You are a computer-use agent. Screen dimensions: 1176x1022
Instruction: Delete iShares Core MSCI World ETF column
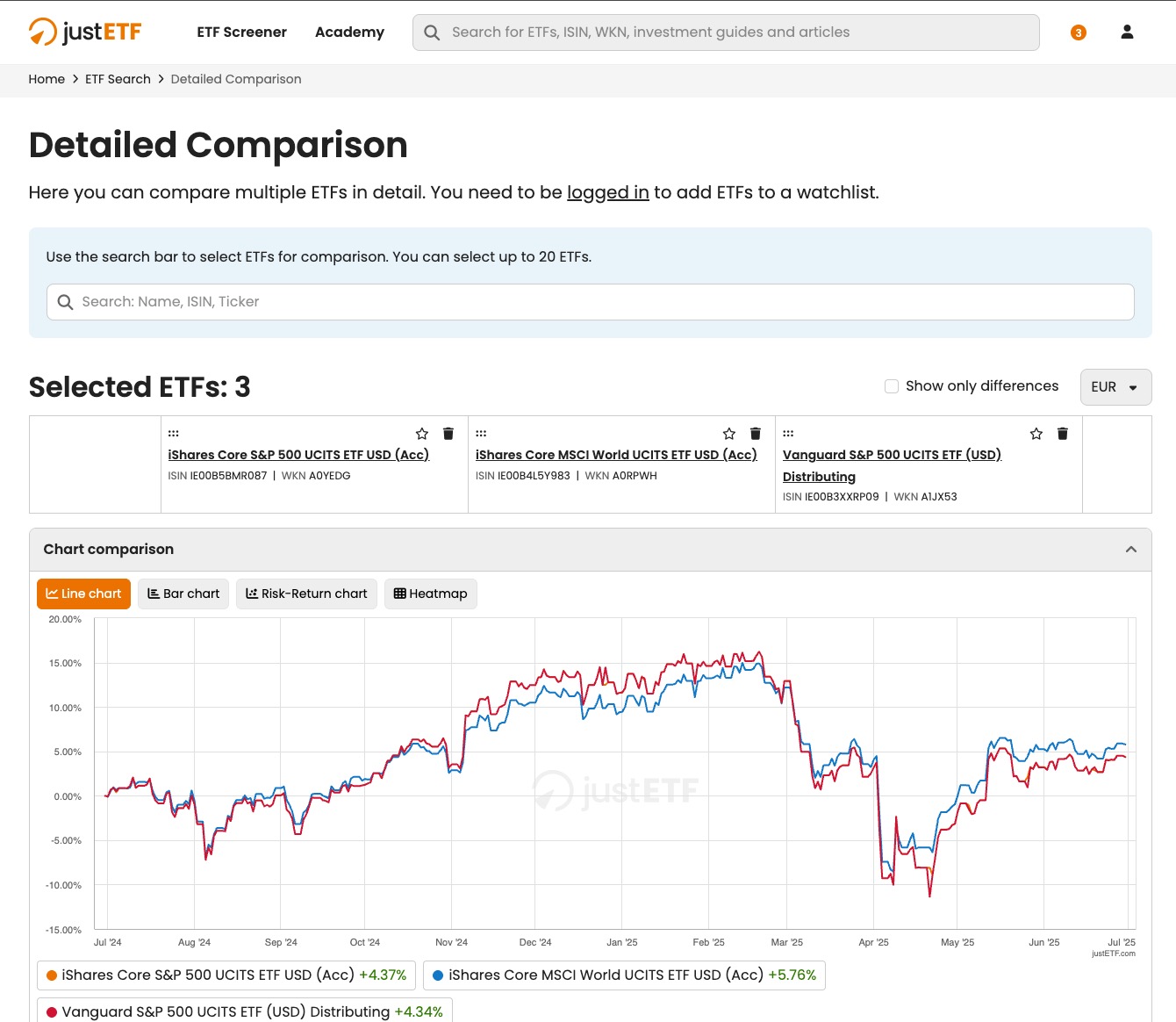(756, 434)
